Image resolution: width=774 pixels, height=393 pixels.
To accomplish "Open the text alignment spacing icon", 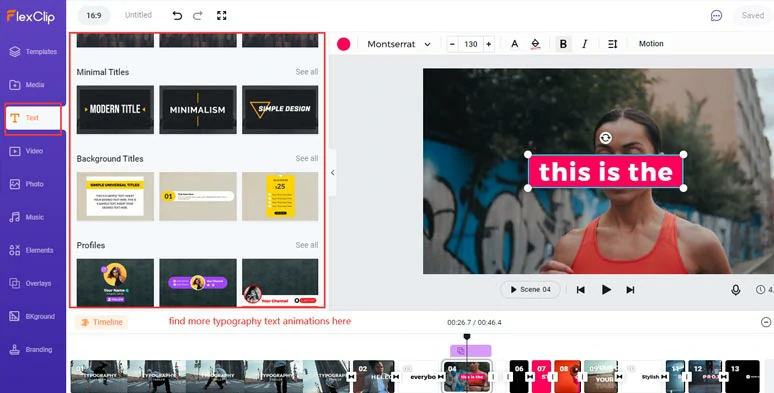I will click(613, 44).
